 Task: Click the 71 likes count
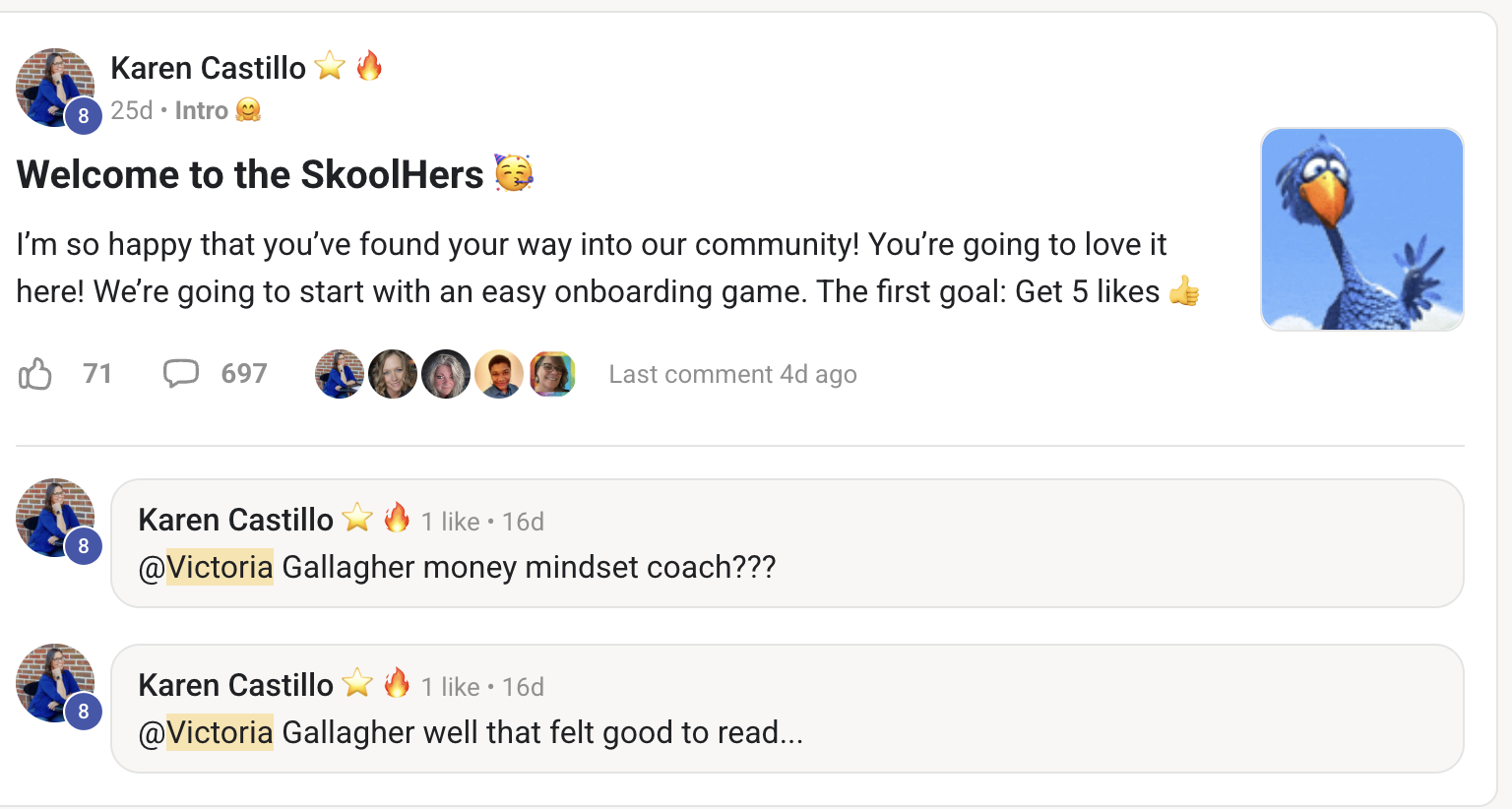click(97, 374)
